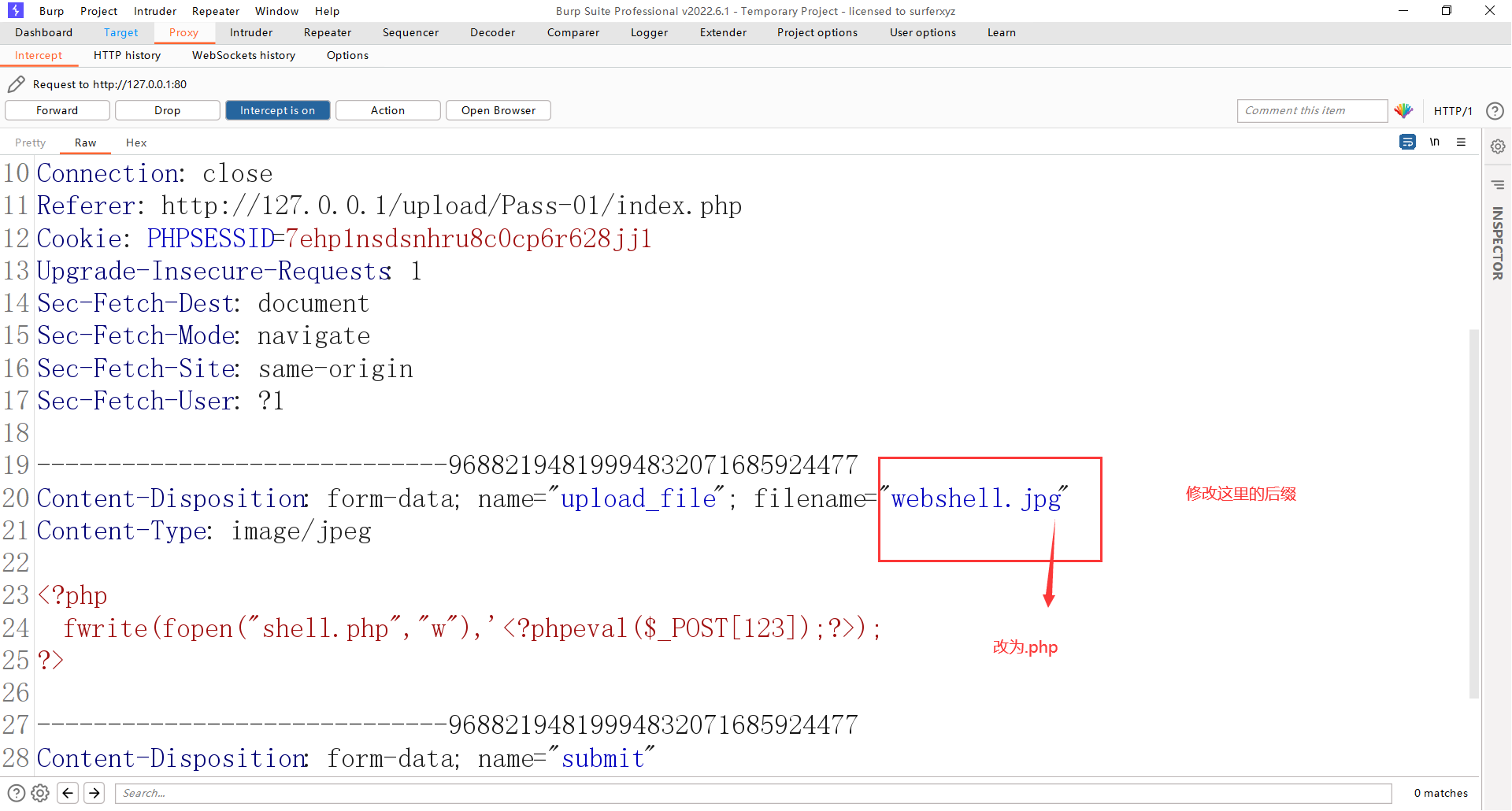Go to previous search match arrow
Viewport: 1512px width, 811px height.
pyautogui.click(x=69, y=793)
